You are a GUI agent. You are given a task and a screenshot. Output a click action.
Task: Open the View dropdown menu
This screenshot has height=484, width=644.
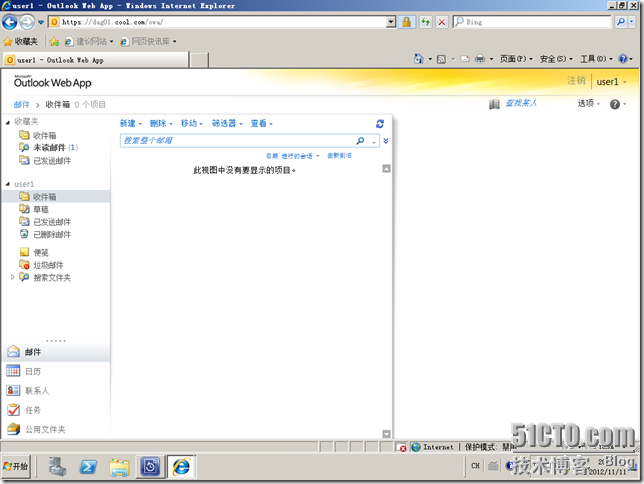(262, 123)
